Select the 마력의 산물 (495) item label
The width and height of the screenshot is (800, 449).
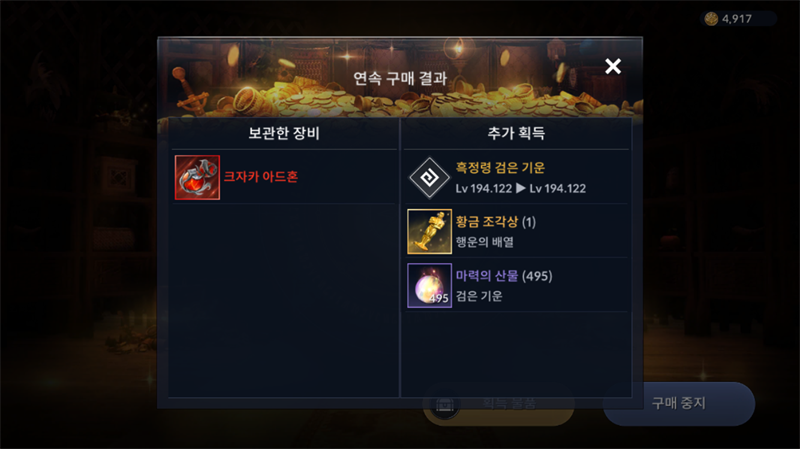(504, 276)
